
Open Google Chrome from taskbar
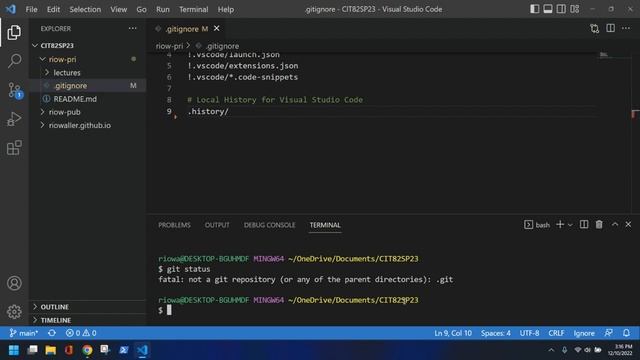point(87,350)
